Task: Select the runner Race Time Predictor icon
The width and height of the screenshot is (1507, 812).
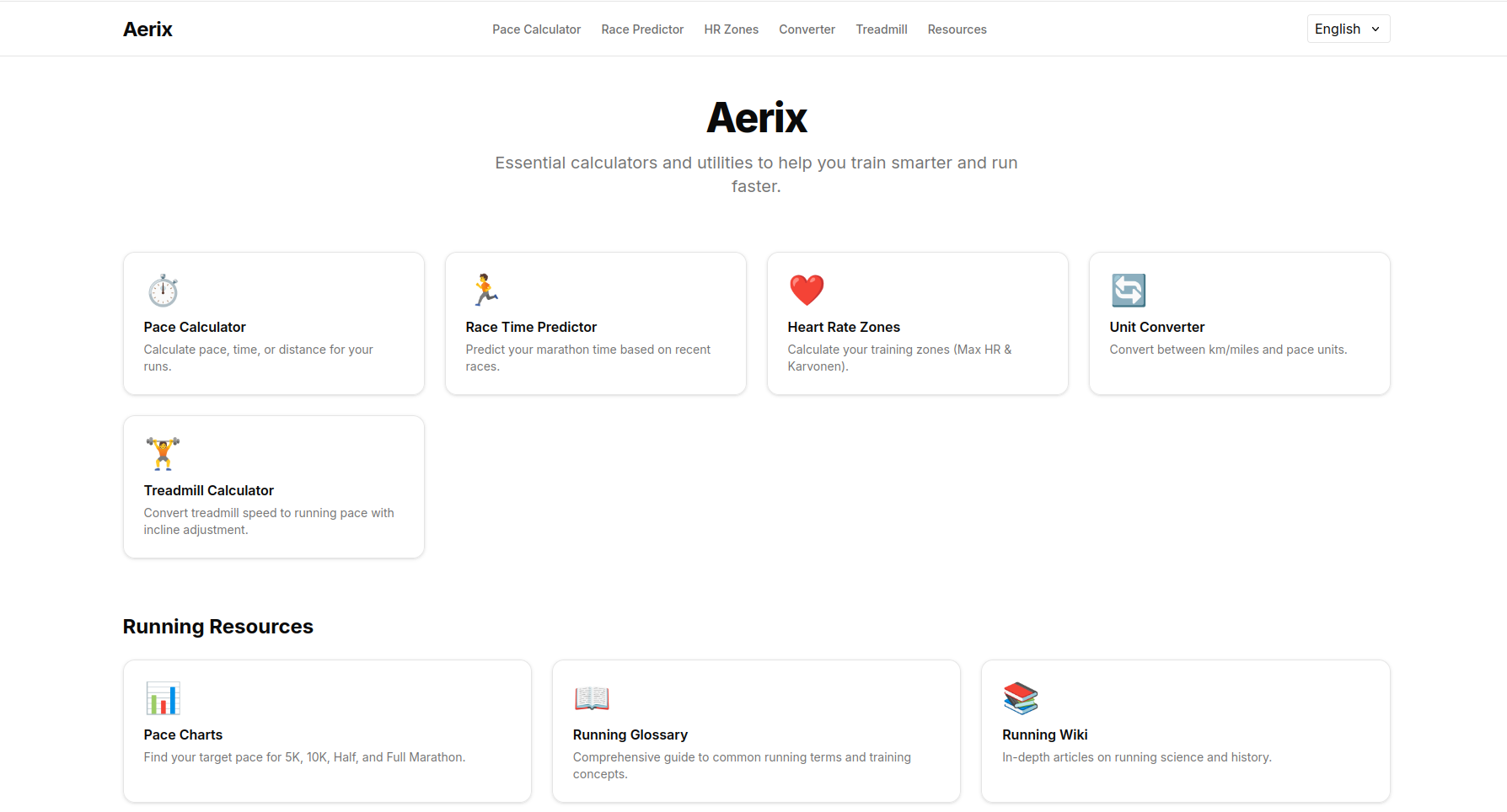Action: point(482,289)
